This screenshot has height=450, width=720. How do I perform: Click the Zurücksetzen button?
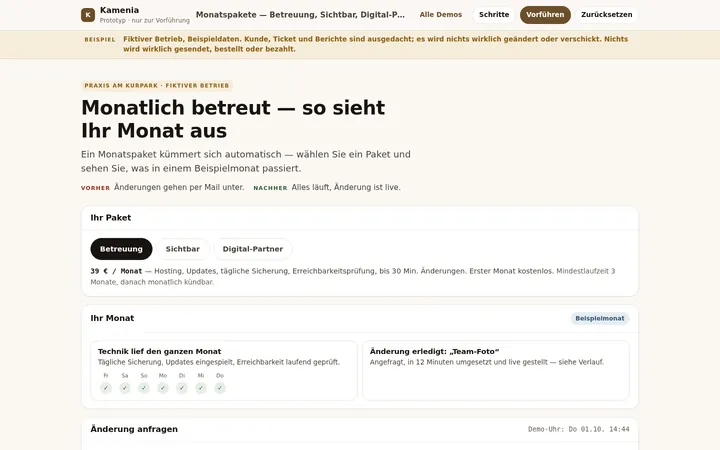[x=607, y=15]
